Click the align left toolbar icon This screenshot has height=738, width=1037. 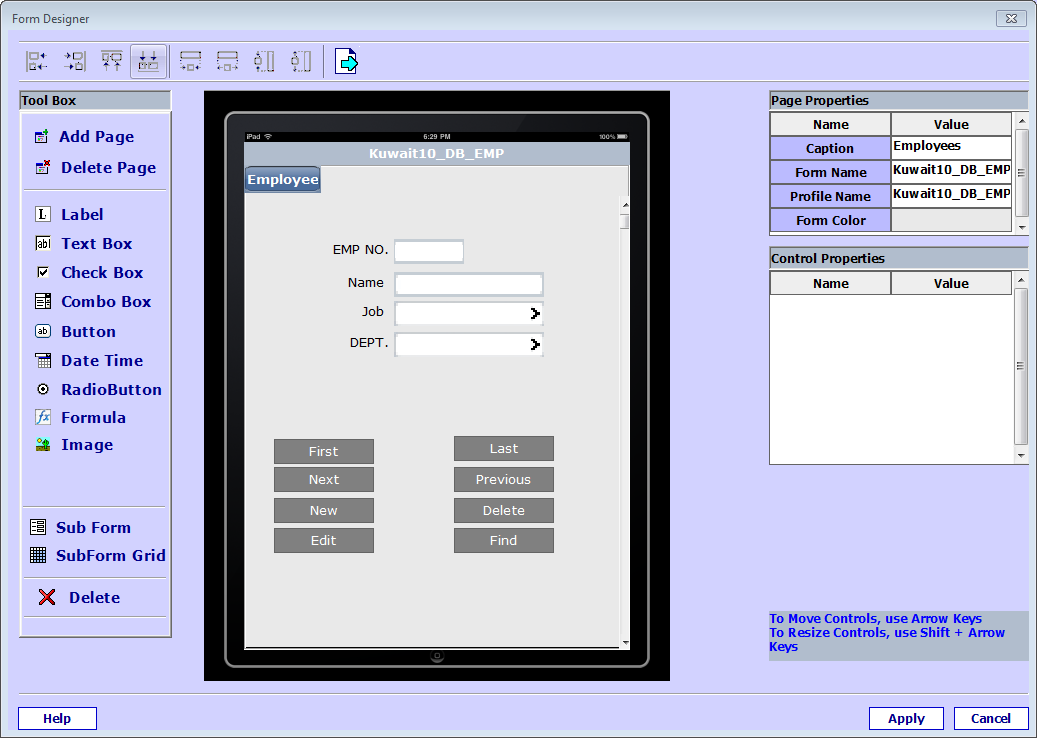pos(37,62)
